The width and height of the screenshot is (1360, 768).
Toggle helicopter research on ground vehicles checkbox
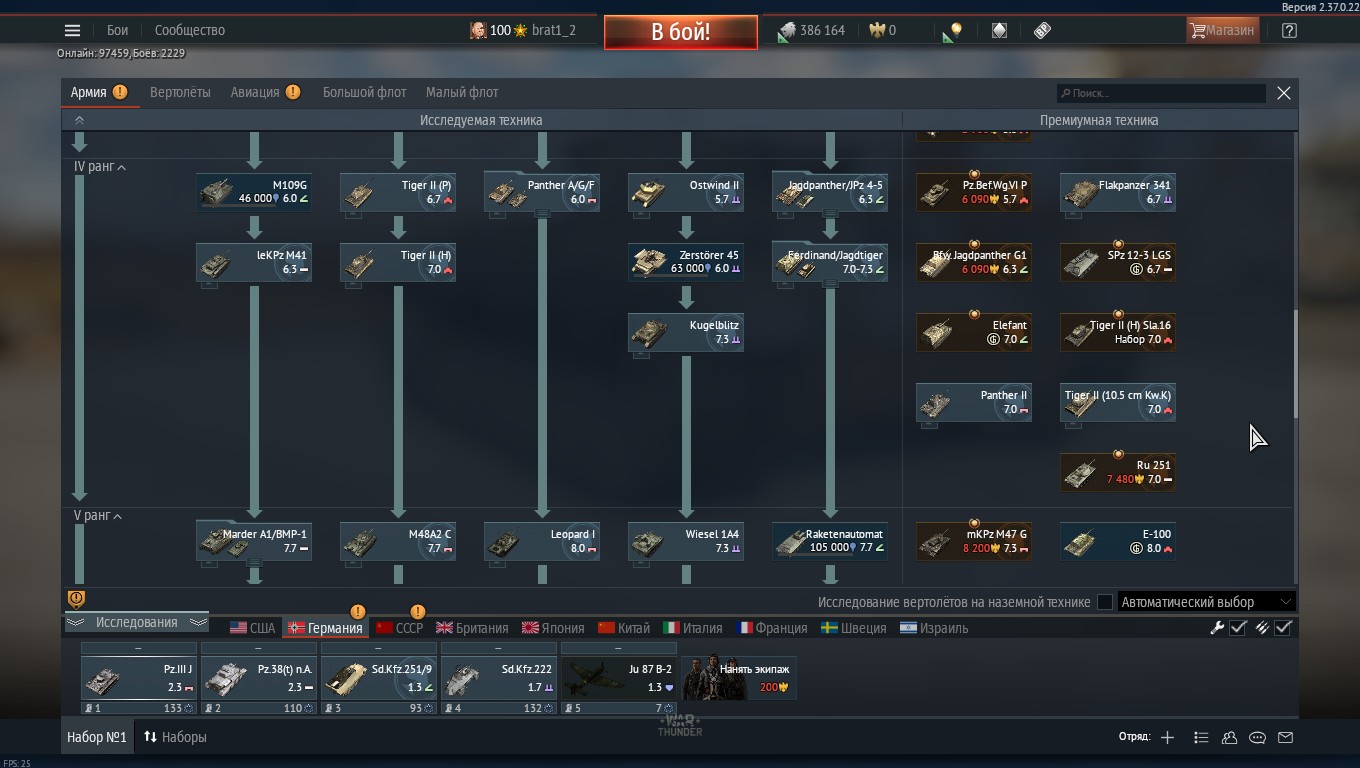1105,602
